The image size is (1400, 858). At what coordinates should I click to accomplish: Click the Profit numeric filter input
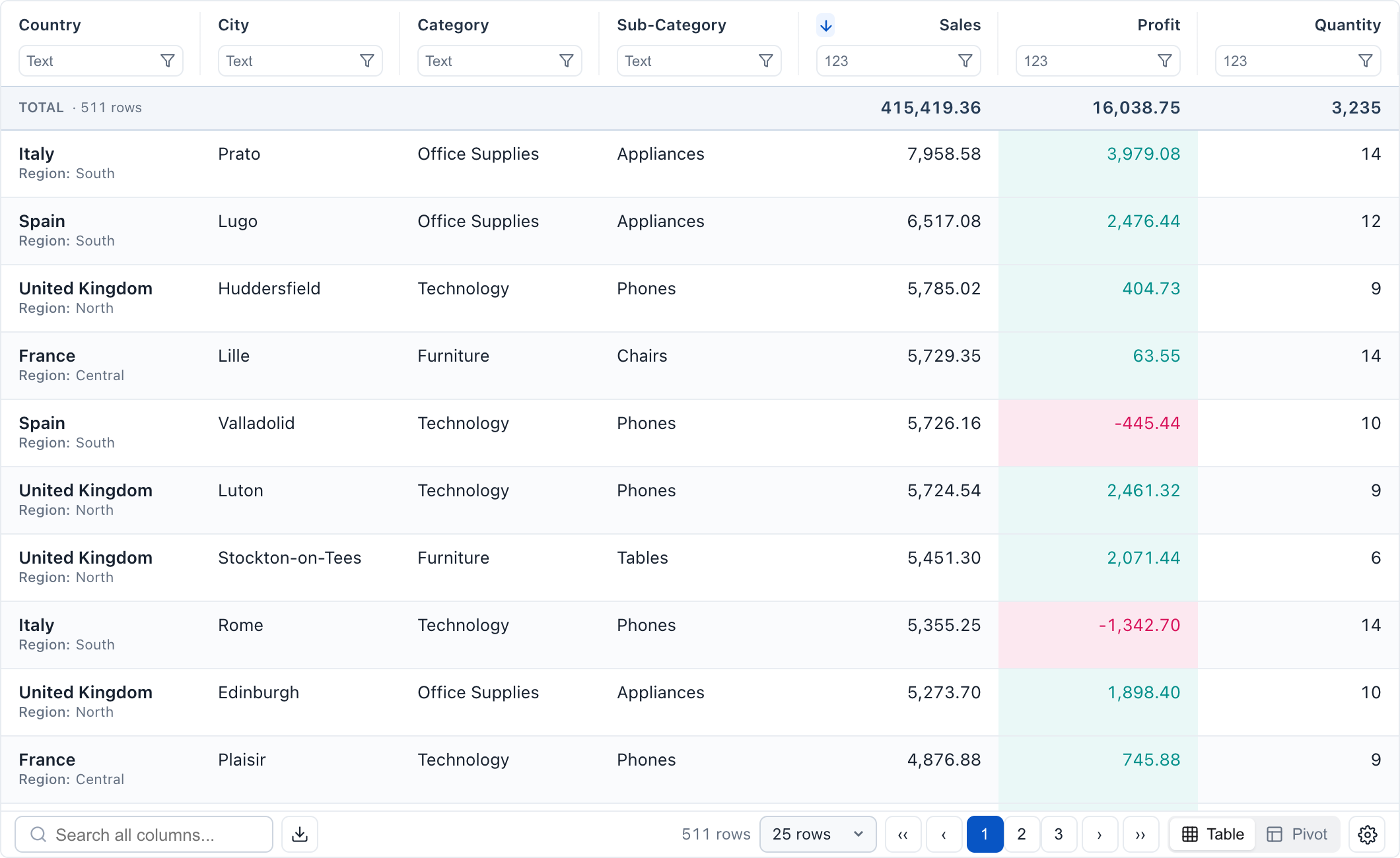(1098, 61)
